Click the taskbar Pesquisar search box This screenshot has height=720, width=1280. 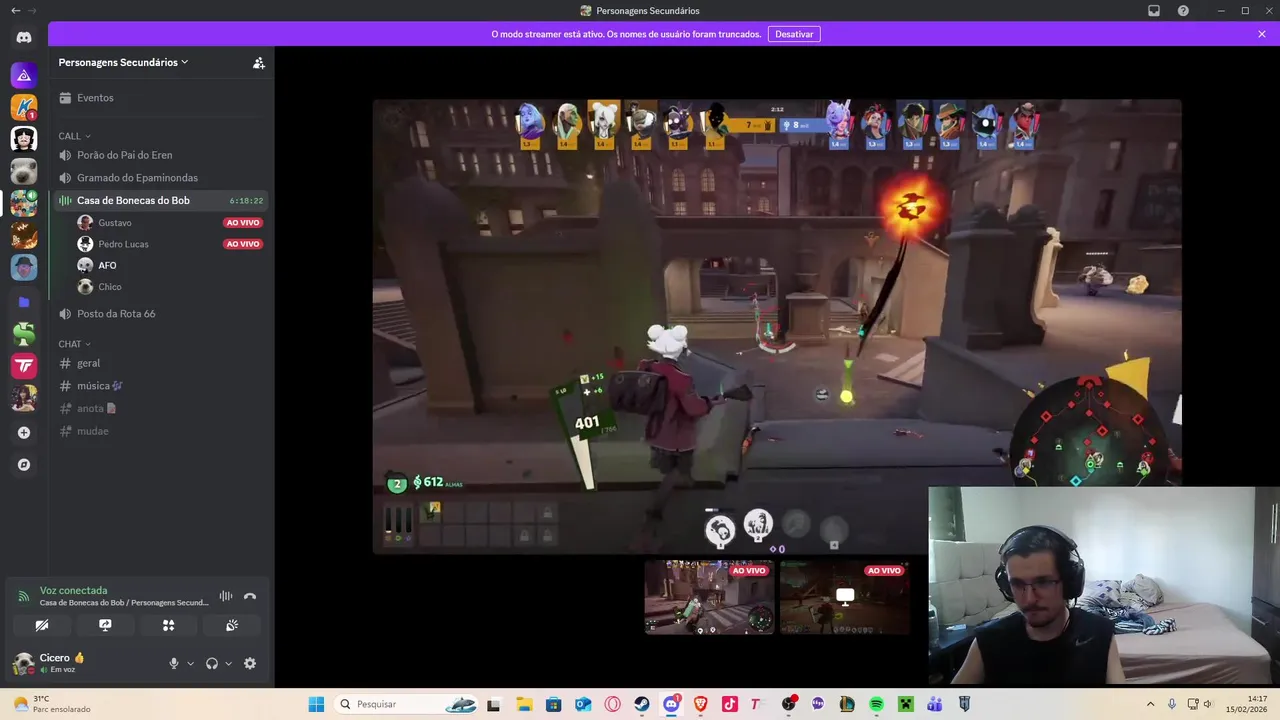[406, 704]
